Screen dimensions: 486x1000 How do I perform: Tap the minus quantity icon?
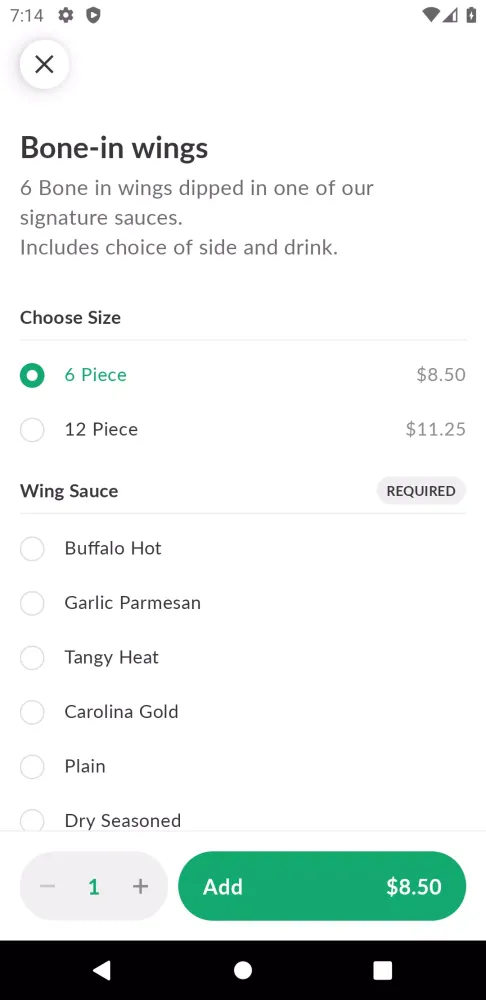point(47,886)
